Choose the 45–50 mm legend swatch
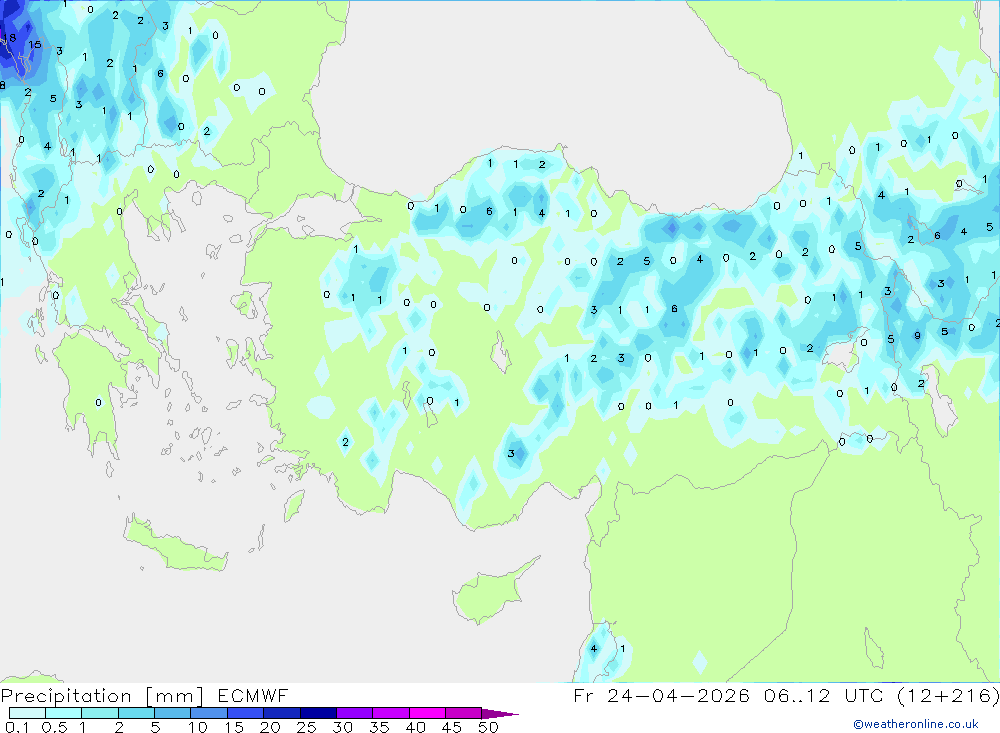 (x=464, y=713)
